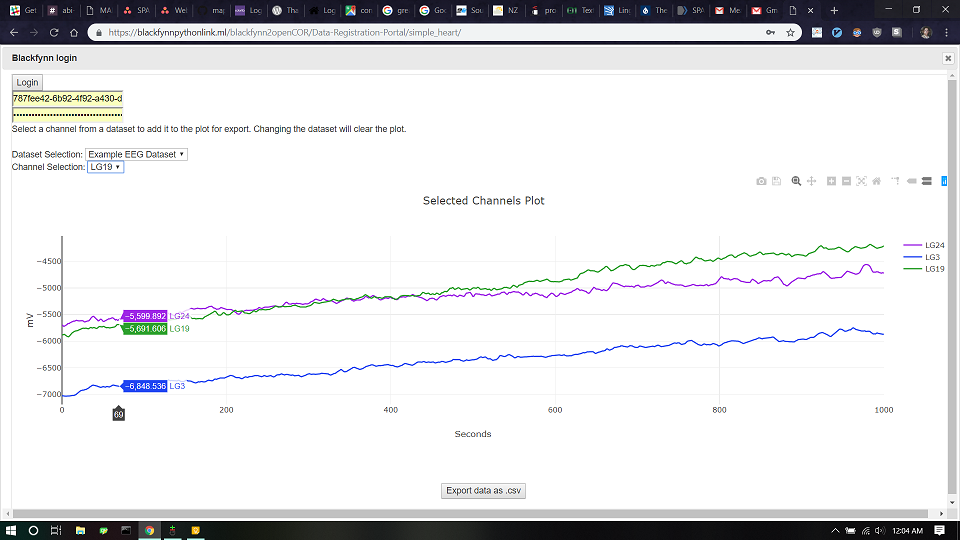This screenshot has height=540, width=960.
Task: Open the Dataset Selection dropdown
Action: [137, 154]
